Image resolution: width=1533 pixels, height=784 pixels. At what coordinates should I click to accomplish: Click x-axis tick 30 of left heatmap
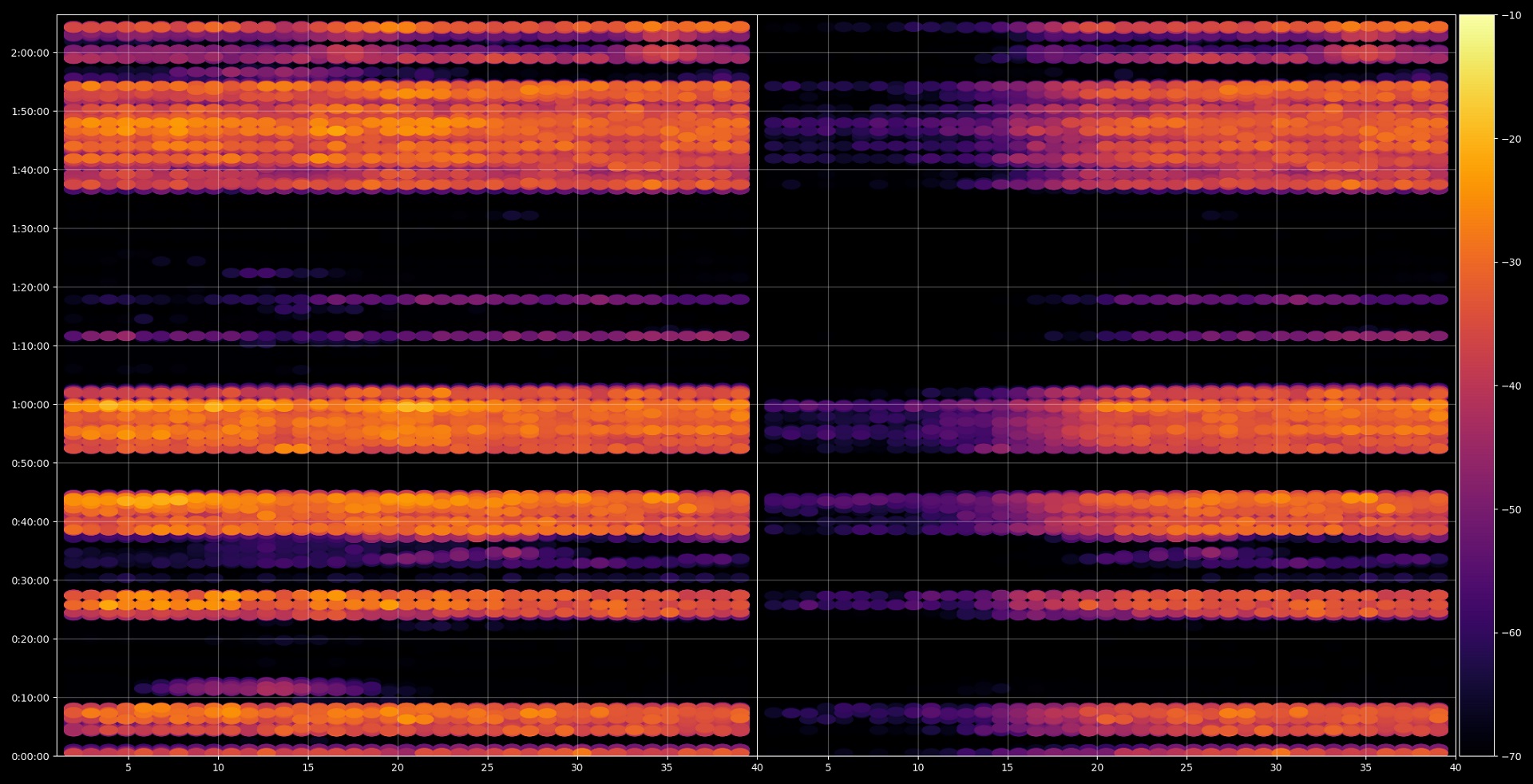point(577,767)
